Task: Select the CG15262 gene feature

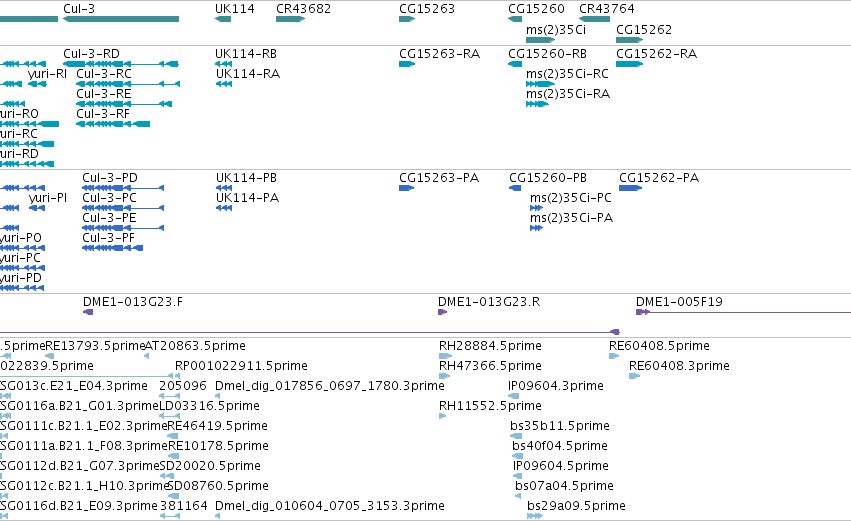Action: pos(630,40)
